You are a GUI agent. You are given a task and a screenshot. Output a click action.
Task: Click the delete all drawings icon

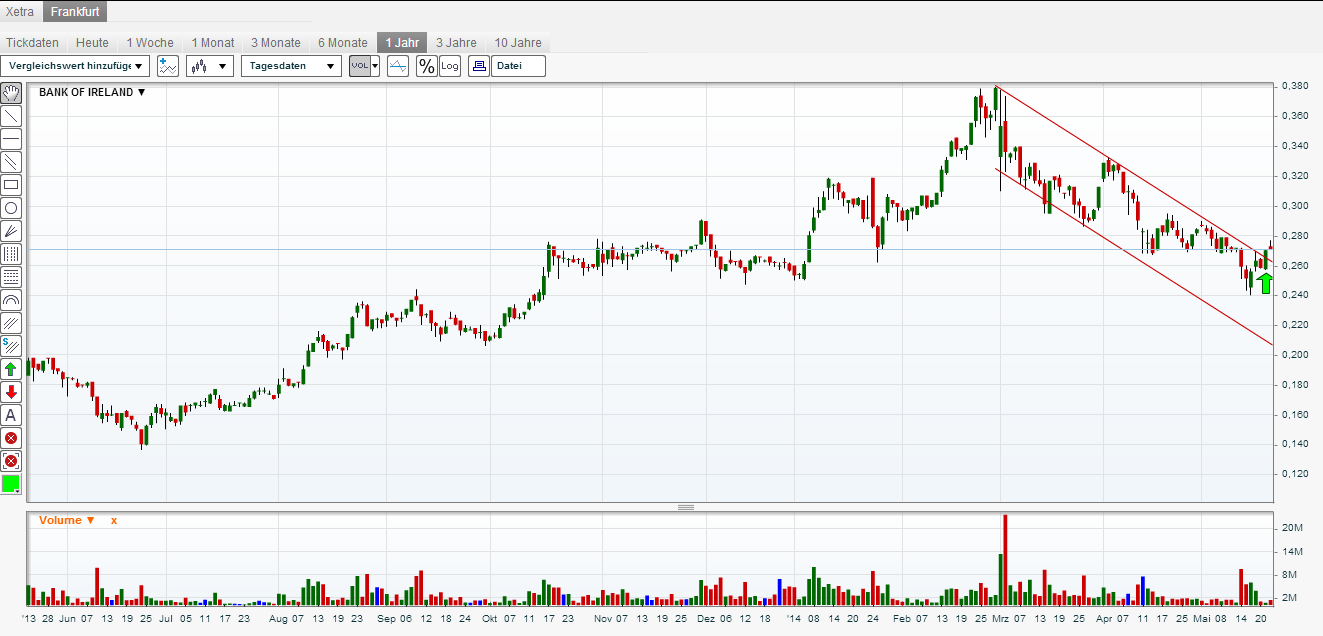(11, 461)
